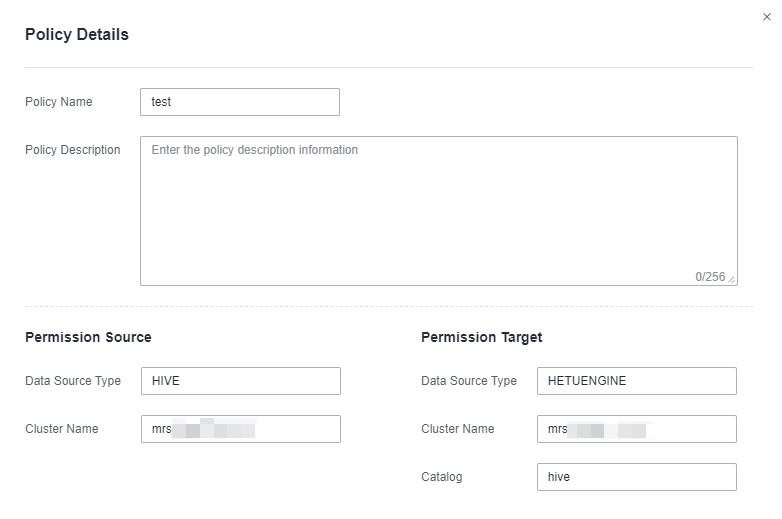Click Cluster Name label under Permission Target
782x519 pixels.
pyautogui.click(x=458, y=429)
